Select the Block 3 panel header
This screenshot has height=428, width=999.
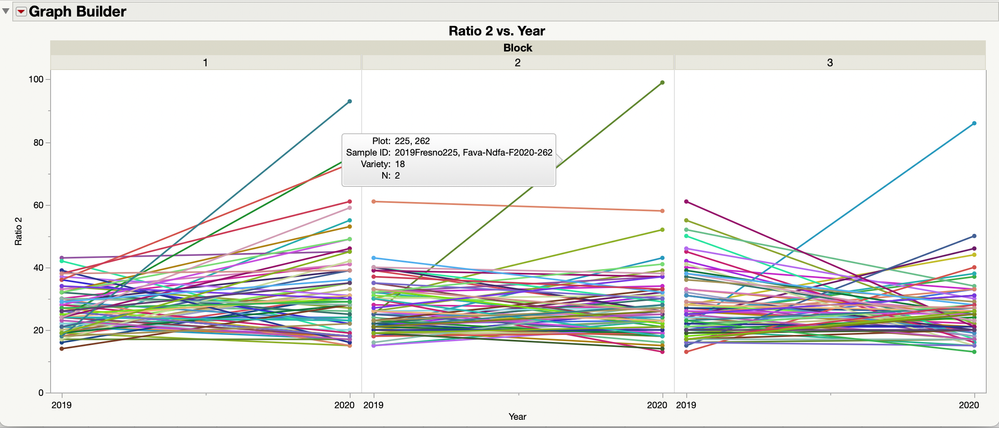coord(830,62)
